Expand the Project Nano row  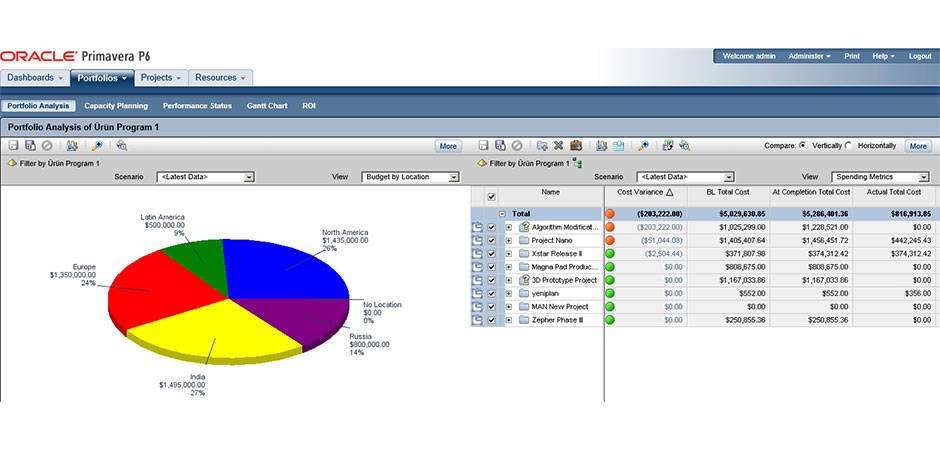pyautogui.click(x=508, y=240)
